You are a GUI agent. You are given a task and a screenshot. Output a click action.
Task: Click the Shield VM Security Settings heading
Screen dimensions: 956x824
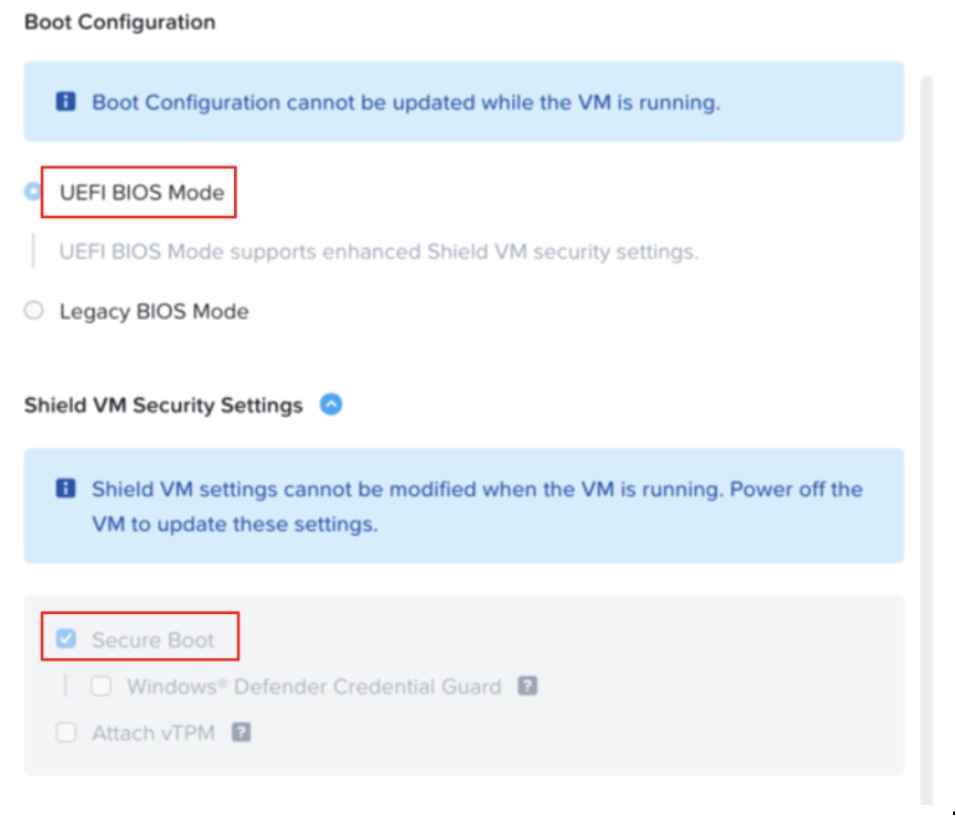[163, 405]
